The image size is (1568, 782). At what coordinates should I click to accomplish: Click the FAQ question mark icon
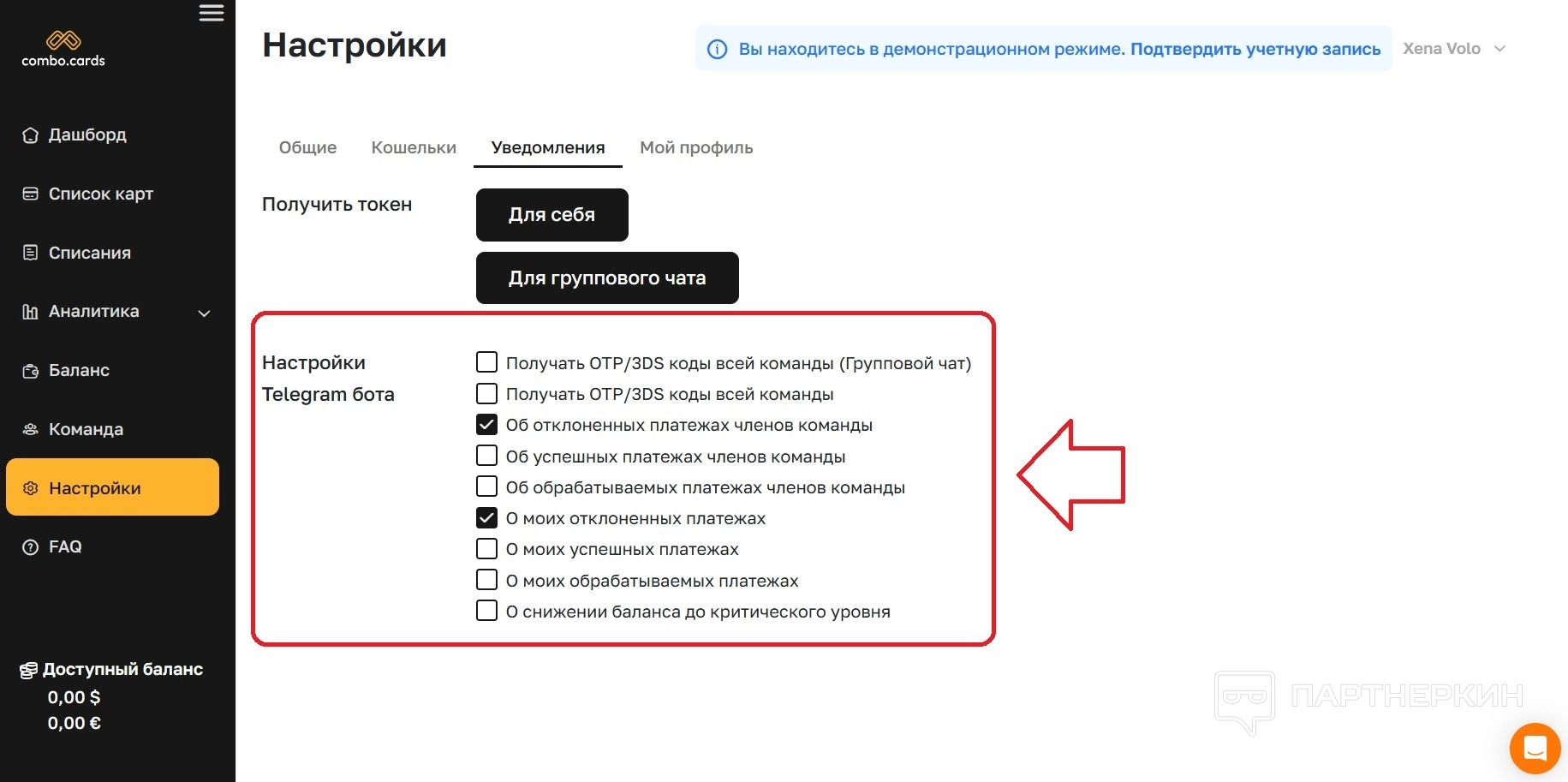pos(31,547)
